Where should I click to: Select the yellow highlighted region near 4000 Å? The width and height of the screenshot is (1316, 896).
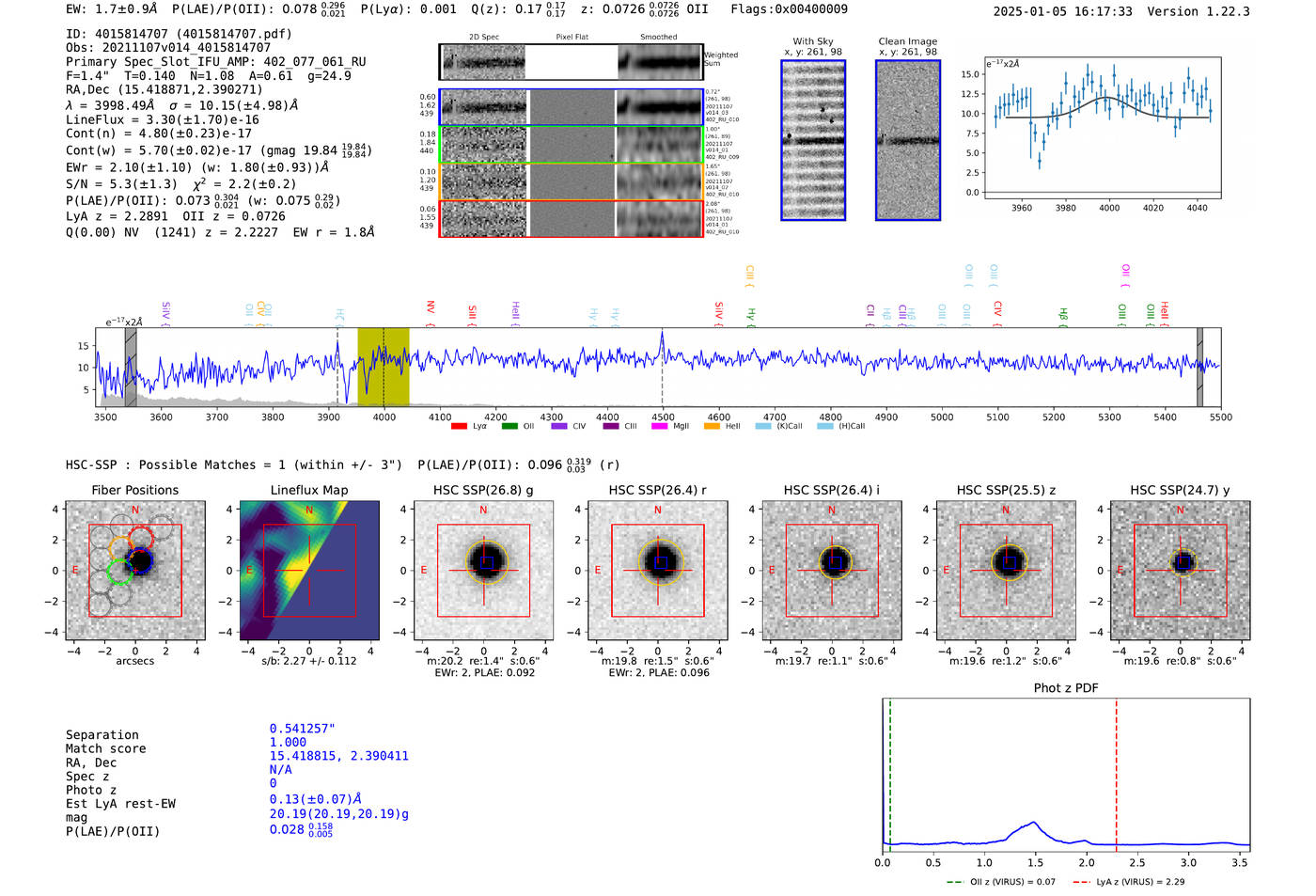(x=384, y=367)
